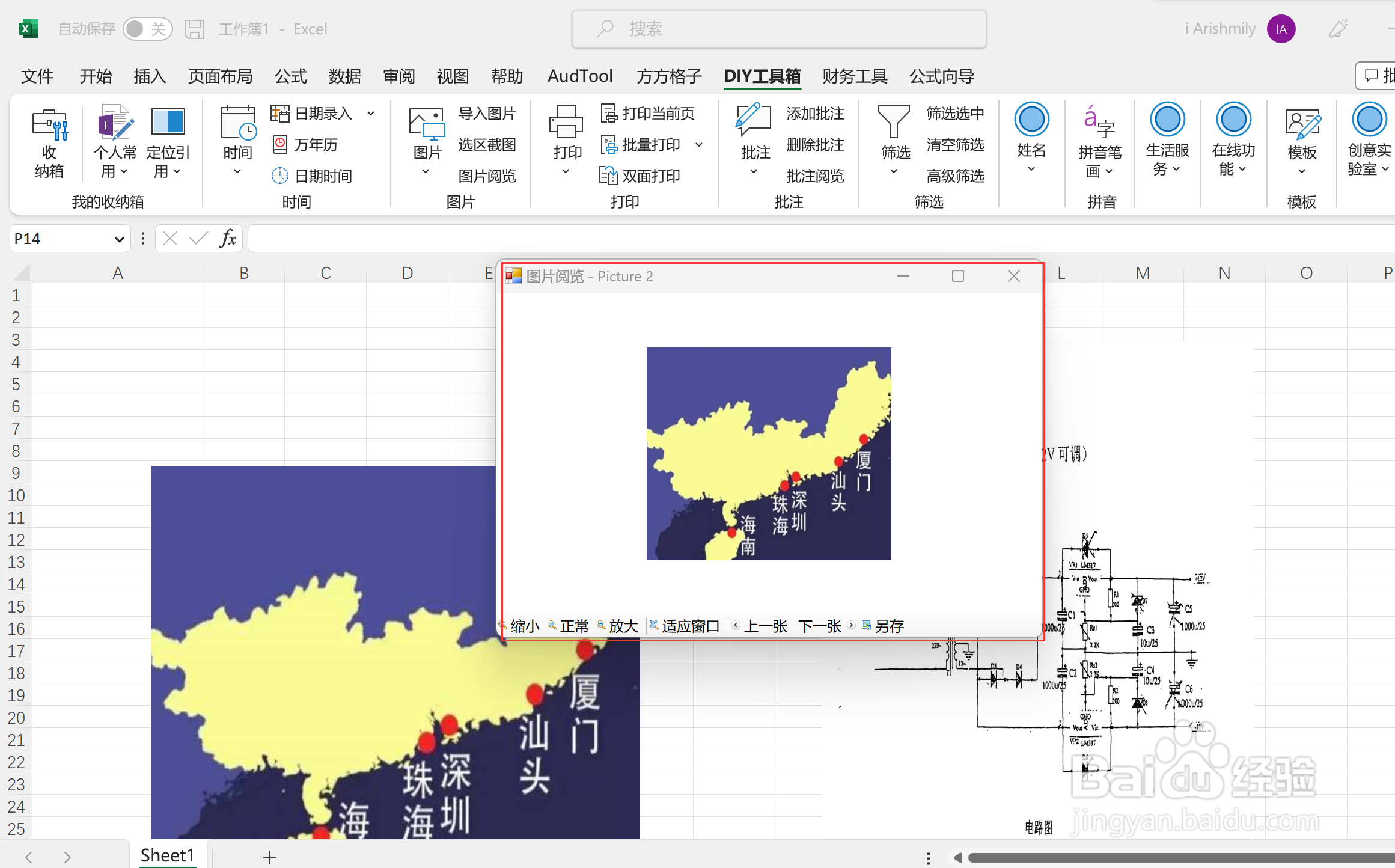Select the Sheet1 tab
Viewport: 1395px width, 868px height.
coord(168,855)
